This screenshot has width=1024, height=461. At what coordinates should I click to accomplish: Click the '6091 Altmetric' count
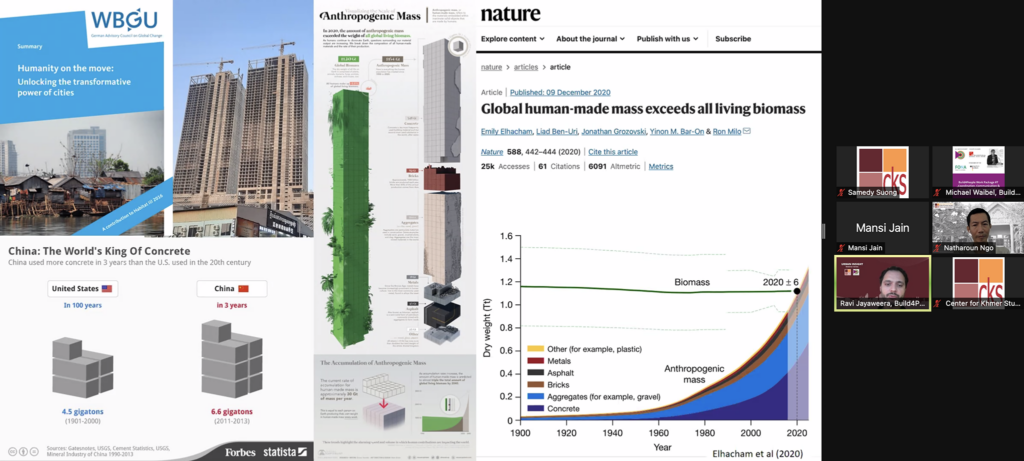[614, 167]
